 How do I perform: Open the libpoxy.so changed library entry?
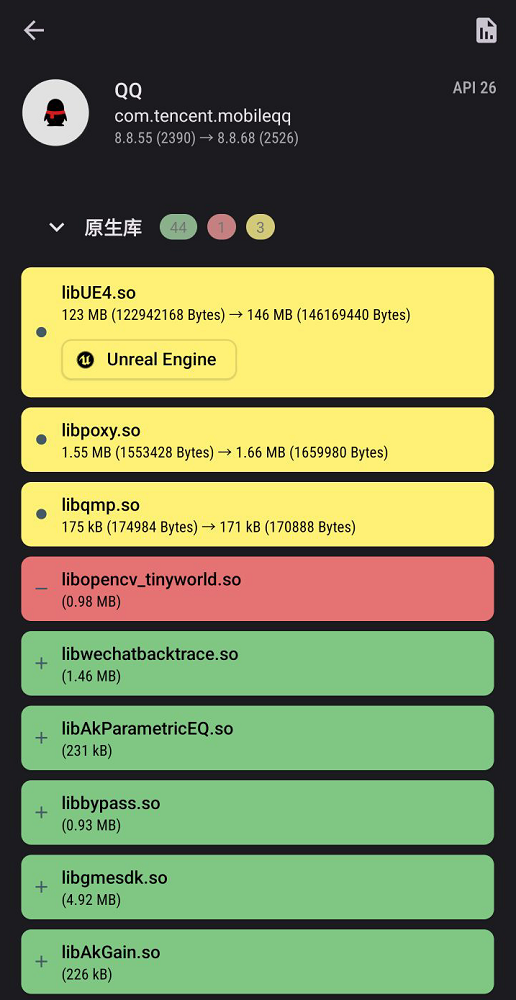coord(258,440)
